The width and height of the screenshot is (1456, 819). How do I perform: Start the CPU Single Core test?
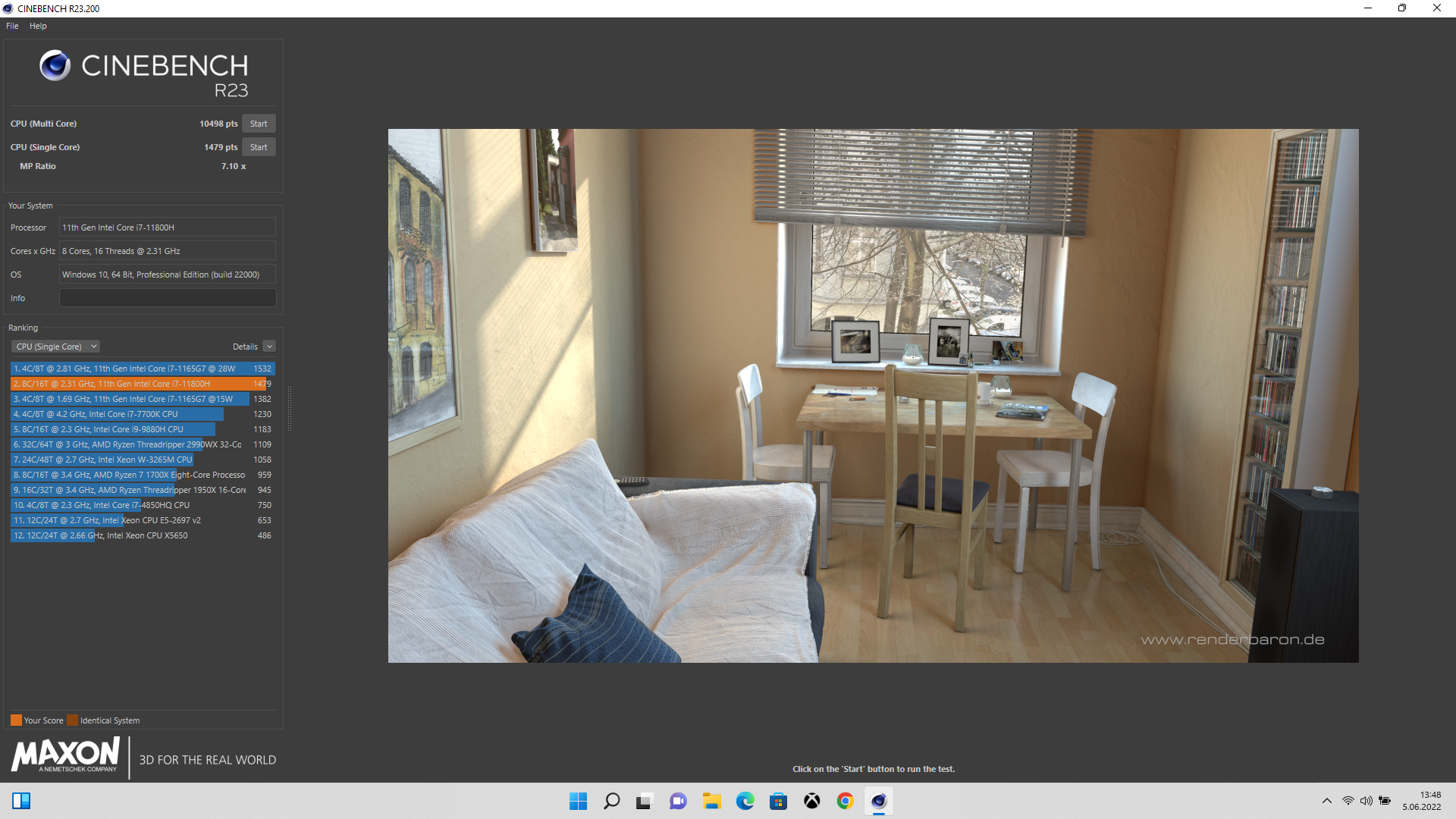[x=259, y=147]
